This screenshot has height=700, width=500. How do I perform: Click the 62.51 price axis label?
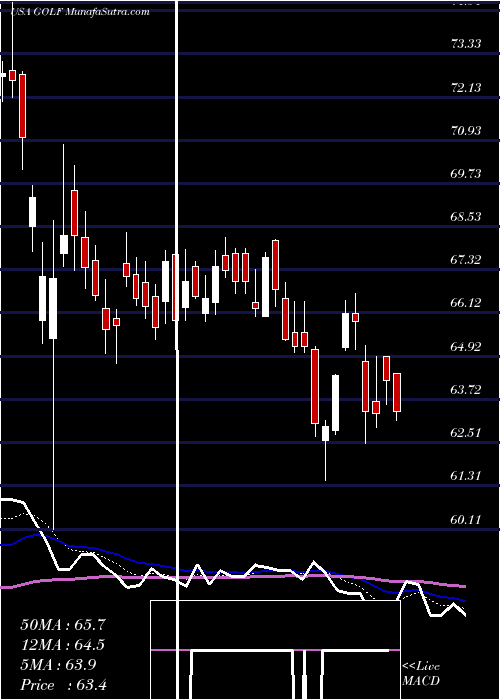[x=466, y=432]
